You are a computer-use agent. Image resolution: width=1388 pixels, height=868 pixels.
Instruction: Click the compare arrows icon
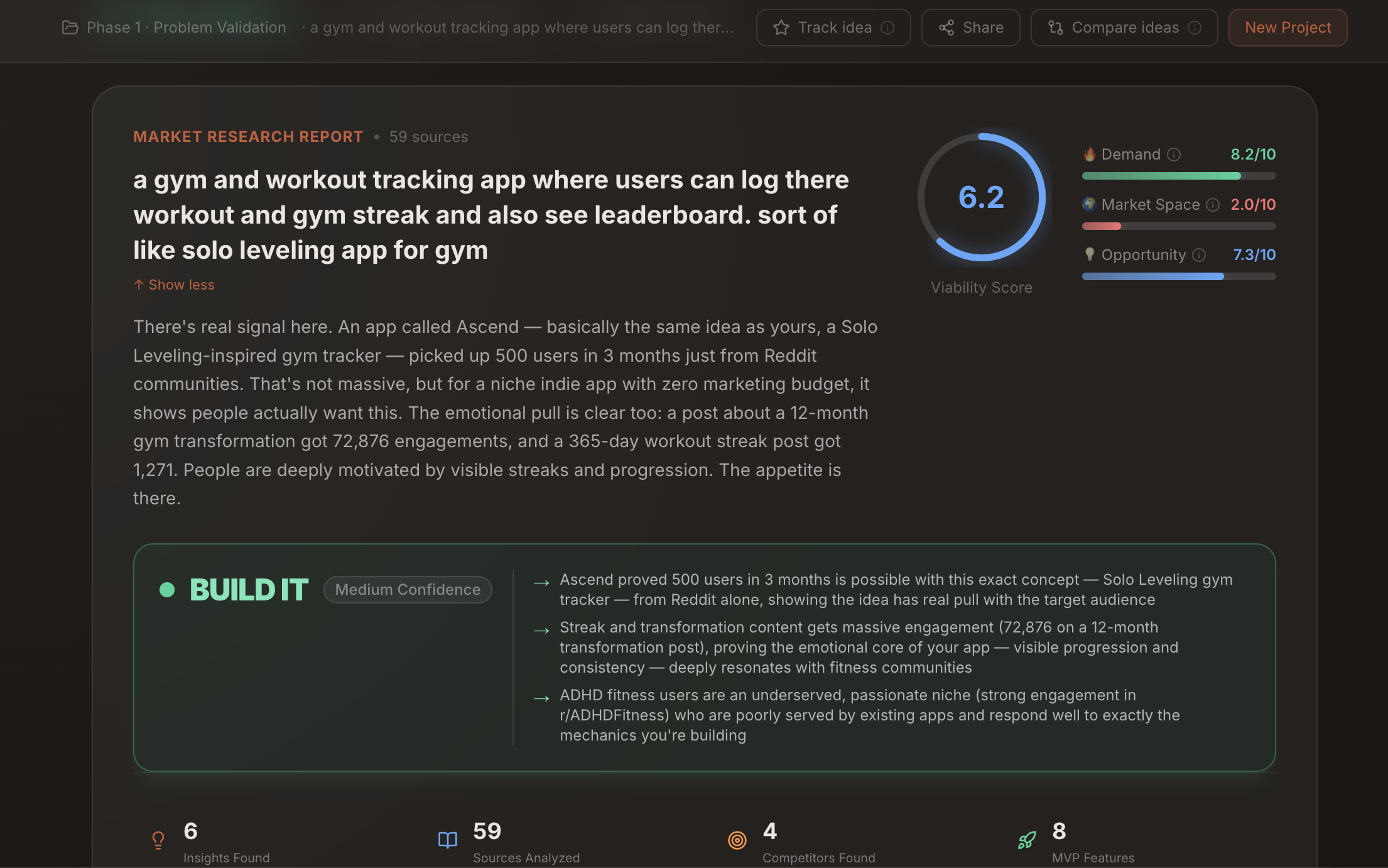point(1056,28)
